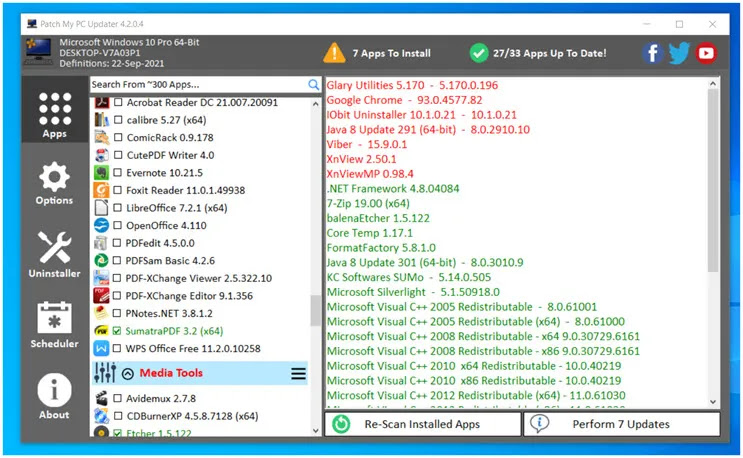Click app list scroll down arrow

(316, 431)
